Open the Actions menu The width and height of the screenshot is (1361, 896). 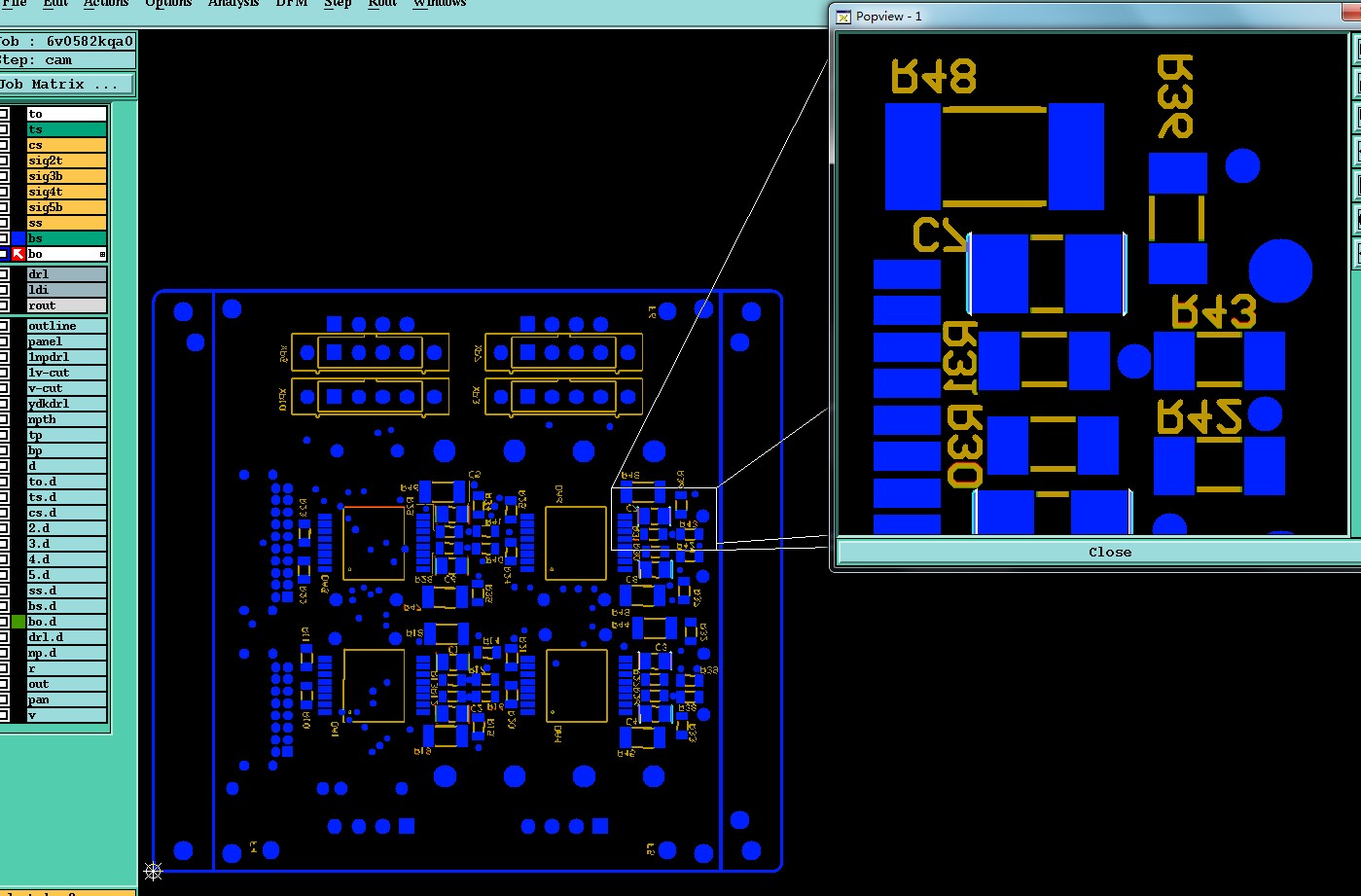(106, 4)
